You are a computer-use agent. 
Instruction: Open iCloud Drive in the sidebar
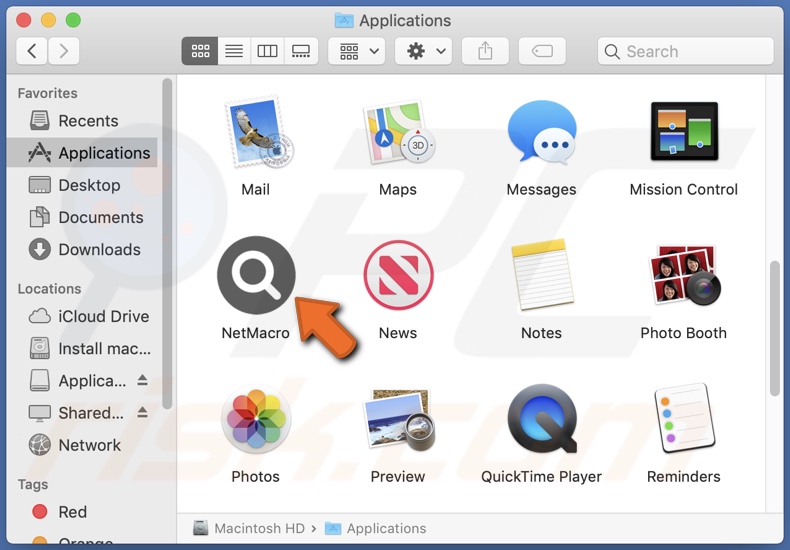pyautogui.click(x=82, y=316)
